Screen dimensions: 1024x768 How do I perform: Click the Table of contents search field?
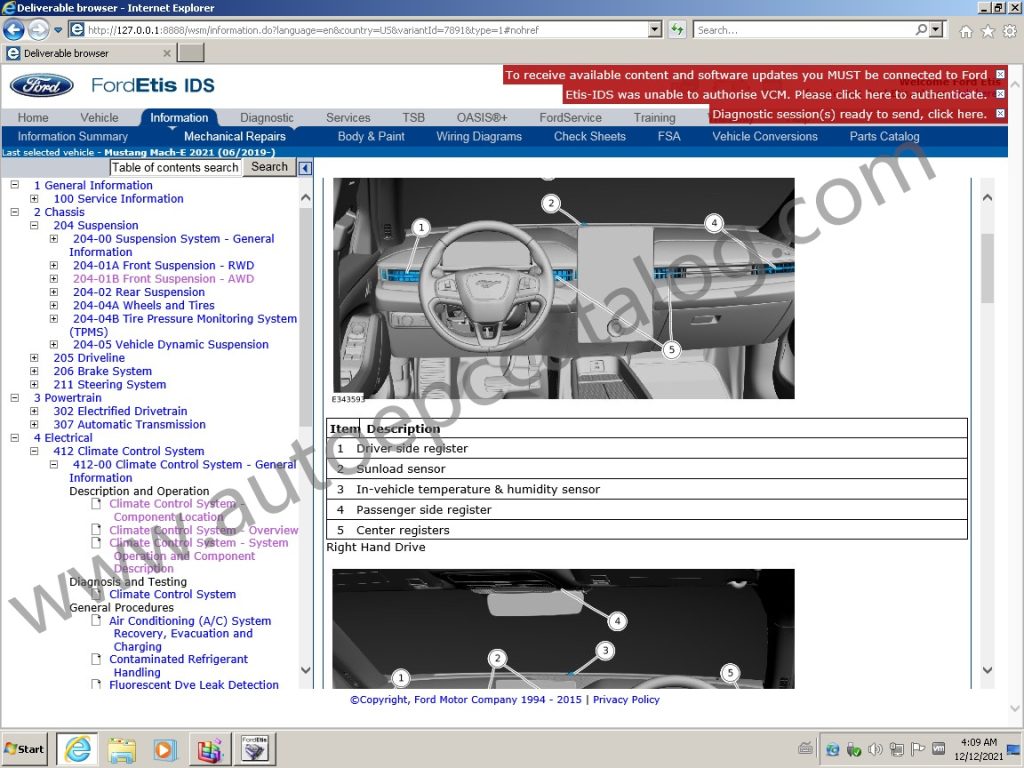pos(175,167)
